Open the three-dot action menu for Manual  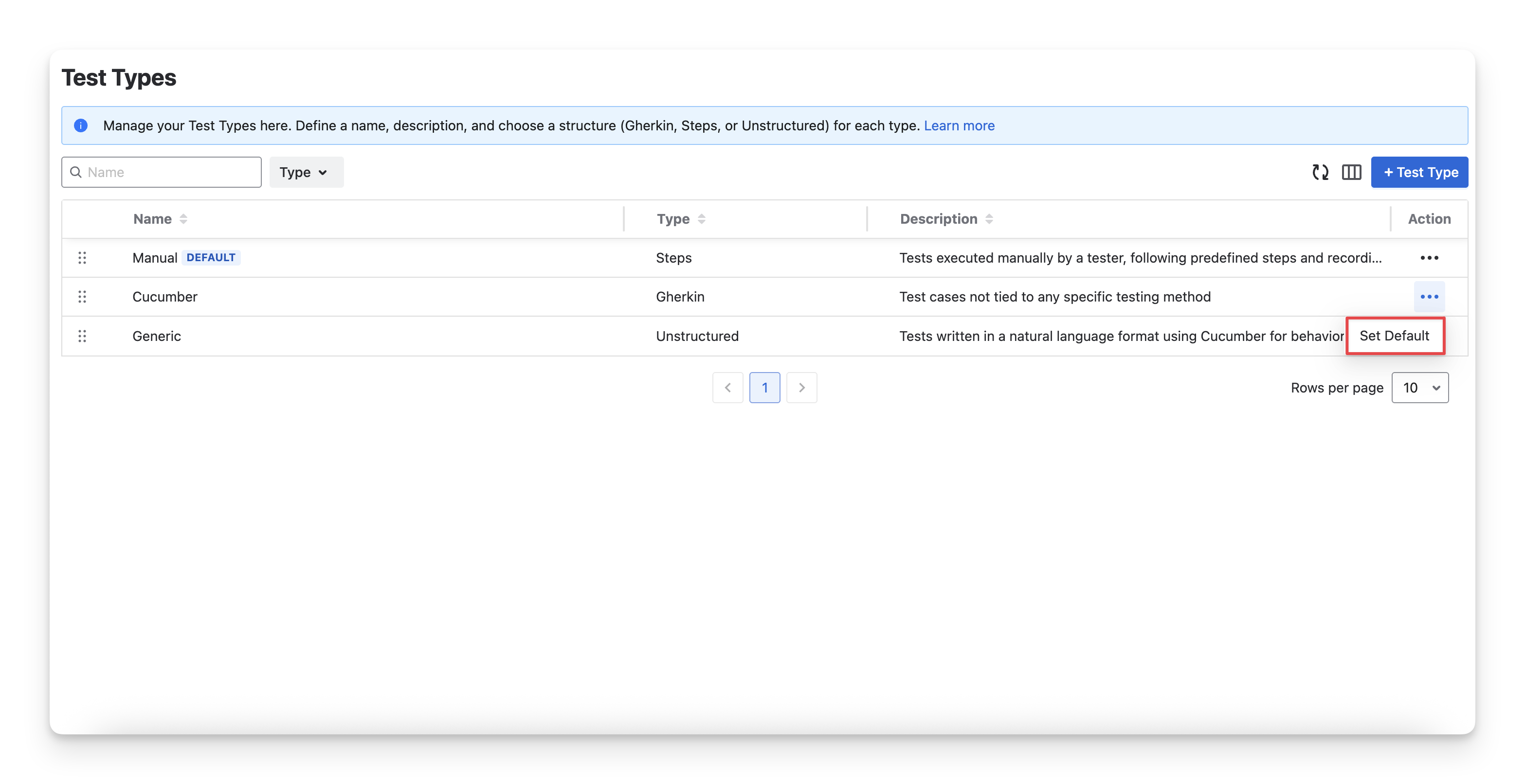(x=1429, y=258)
